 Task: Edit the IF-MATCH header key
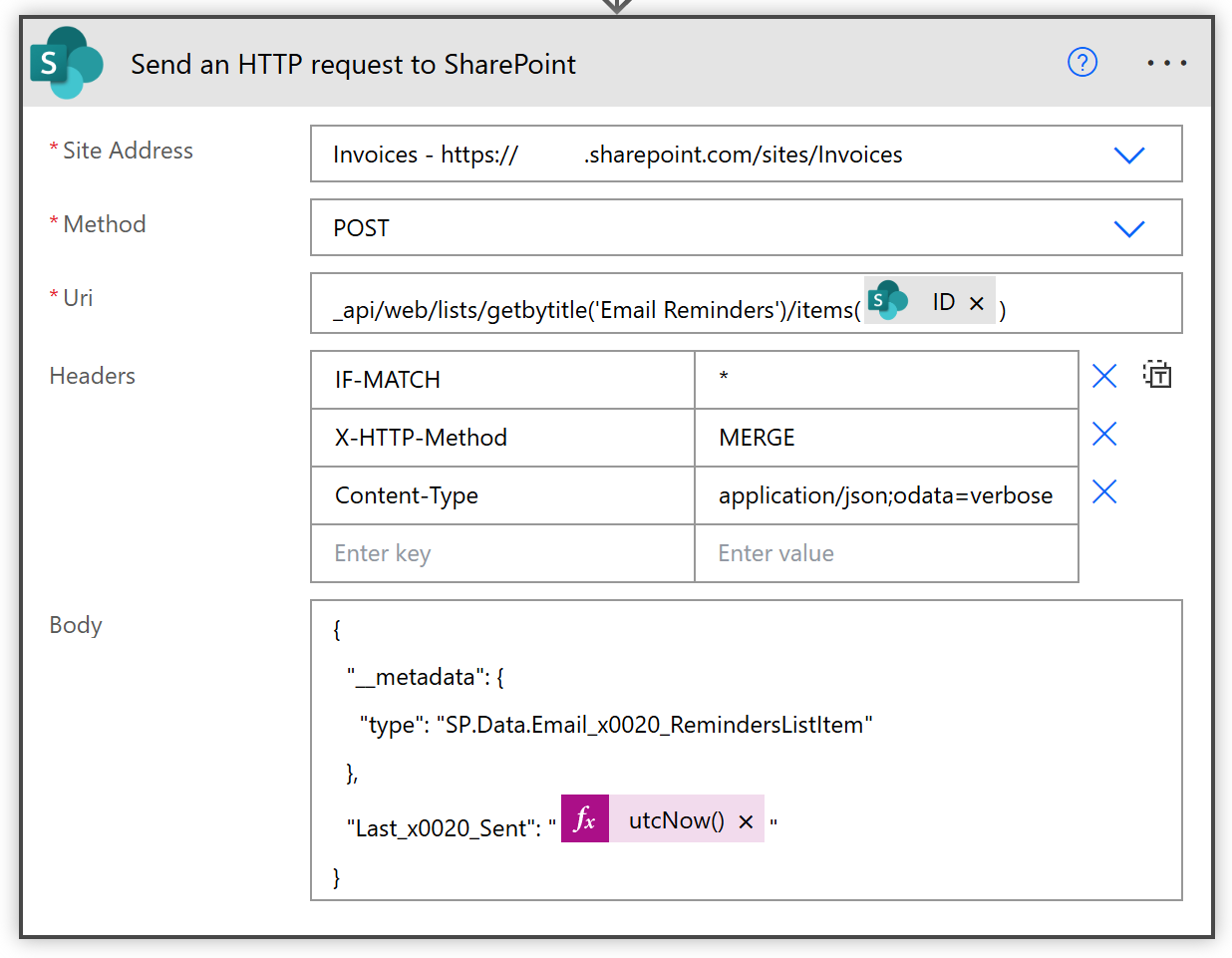coord(502,380)
